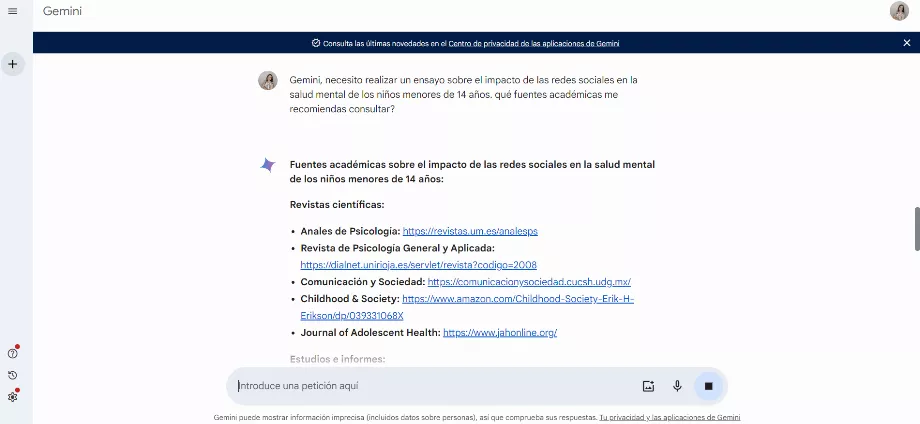Open the comunicacionysociedad.cucsh.udg.mx link
The image size is (920, 424).
tap(529, 282)
